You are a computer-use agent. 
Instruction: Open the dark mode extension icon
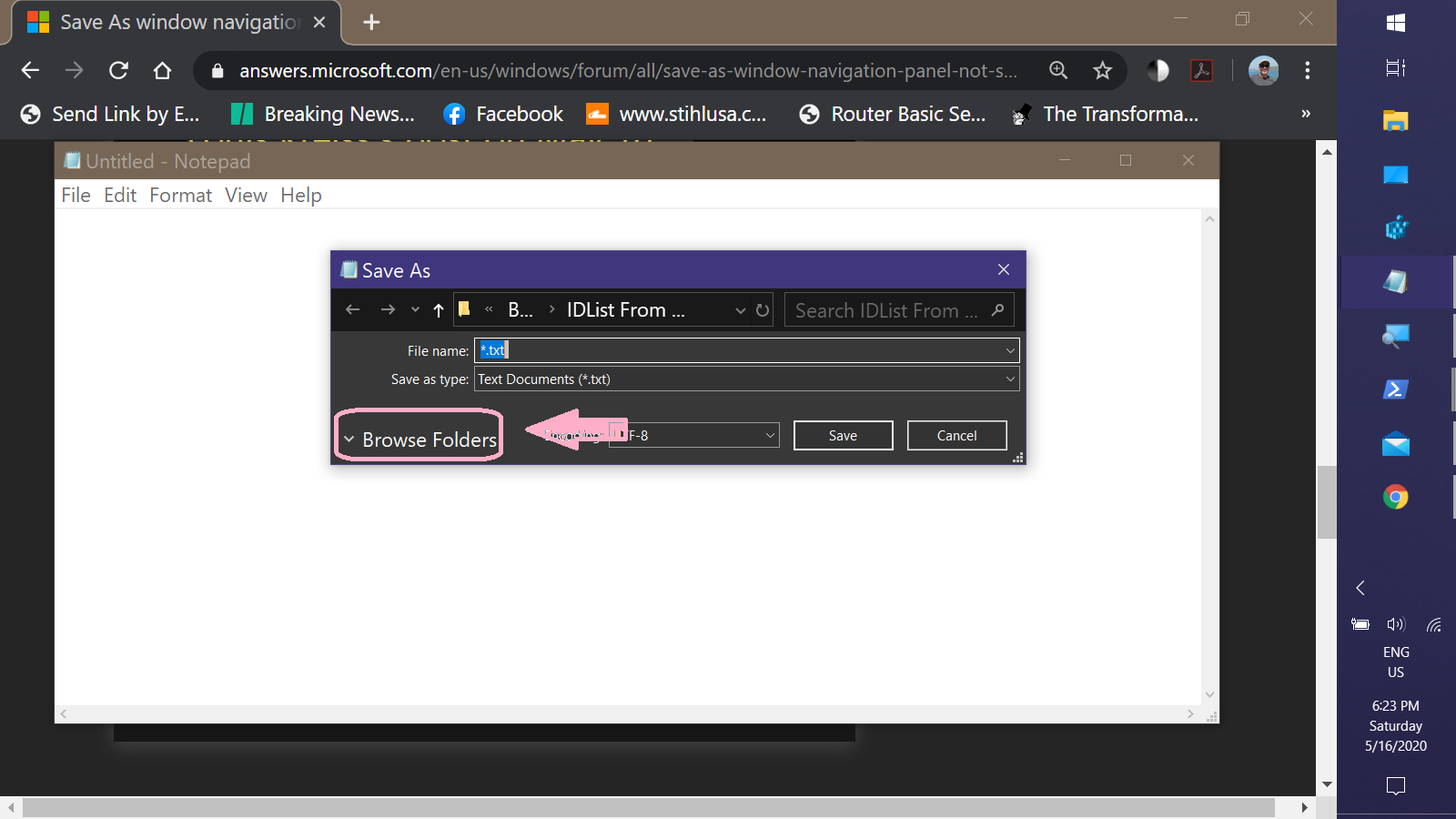click(x=1158, y=70)
